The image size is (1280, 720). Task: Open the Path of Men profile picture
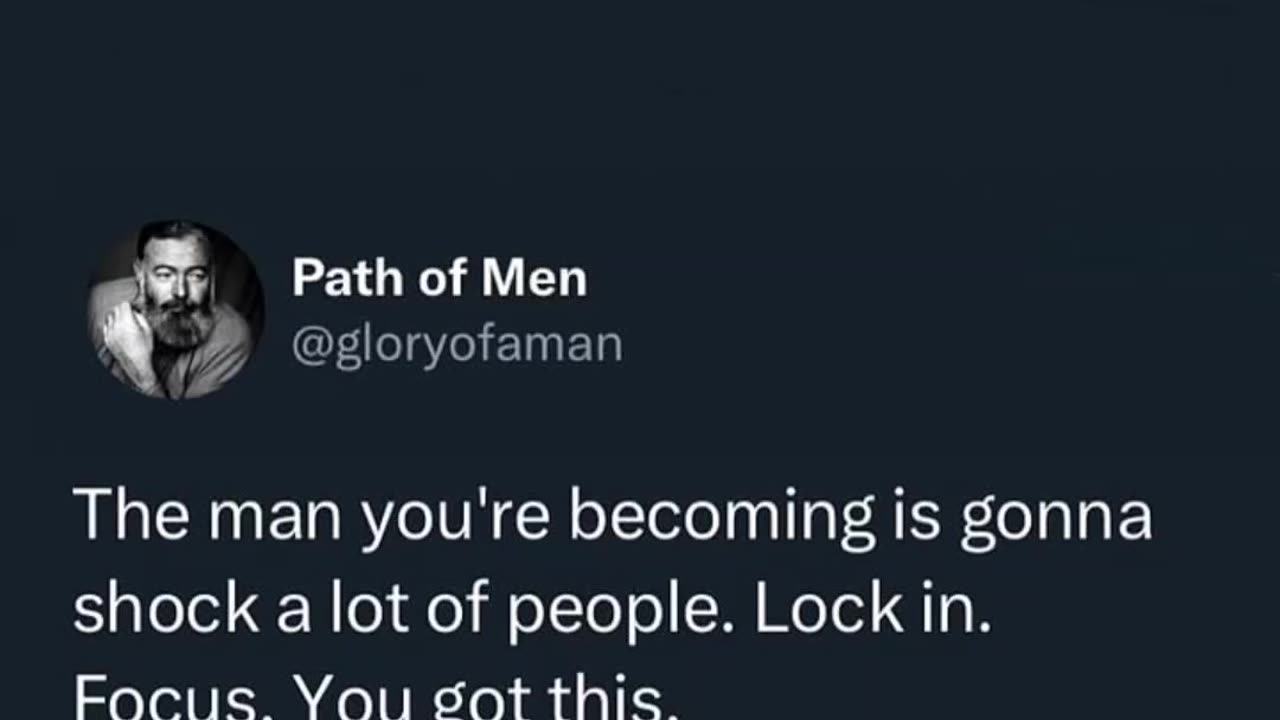(x=177, y=310)
